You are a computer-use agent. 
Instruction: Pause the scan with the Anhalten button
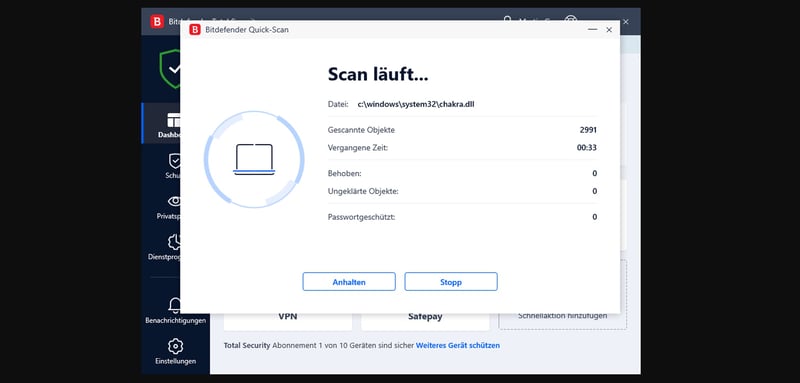click(349, 282)
